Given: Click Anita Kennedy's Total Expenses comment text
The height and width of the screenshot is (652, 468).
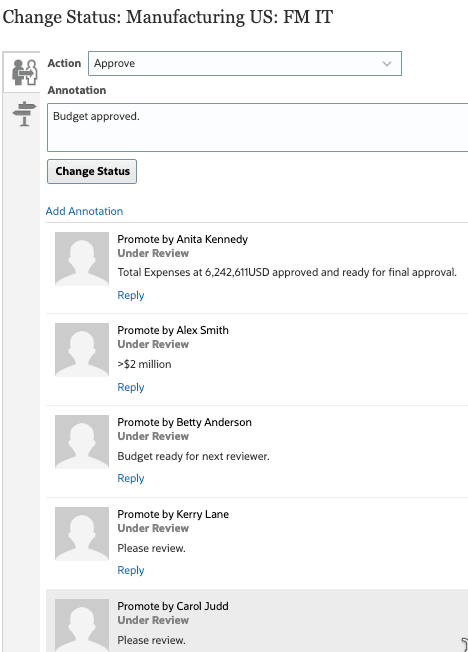Looking at the screenshot, I should pos(287,272).
